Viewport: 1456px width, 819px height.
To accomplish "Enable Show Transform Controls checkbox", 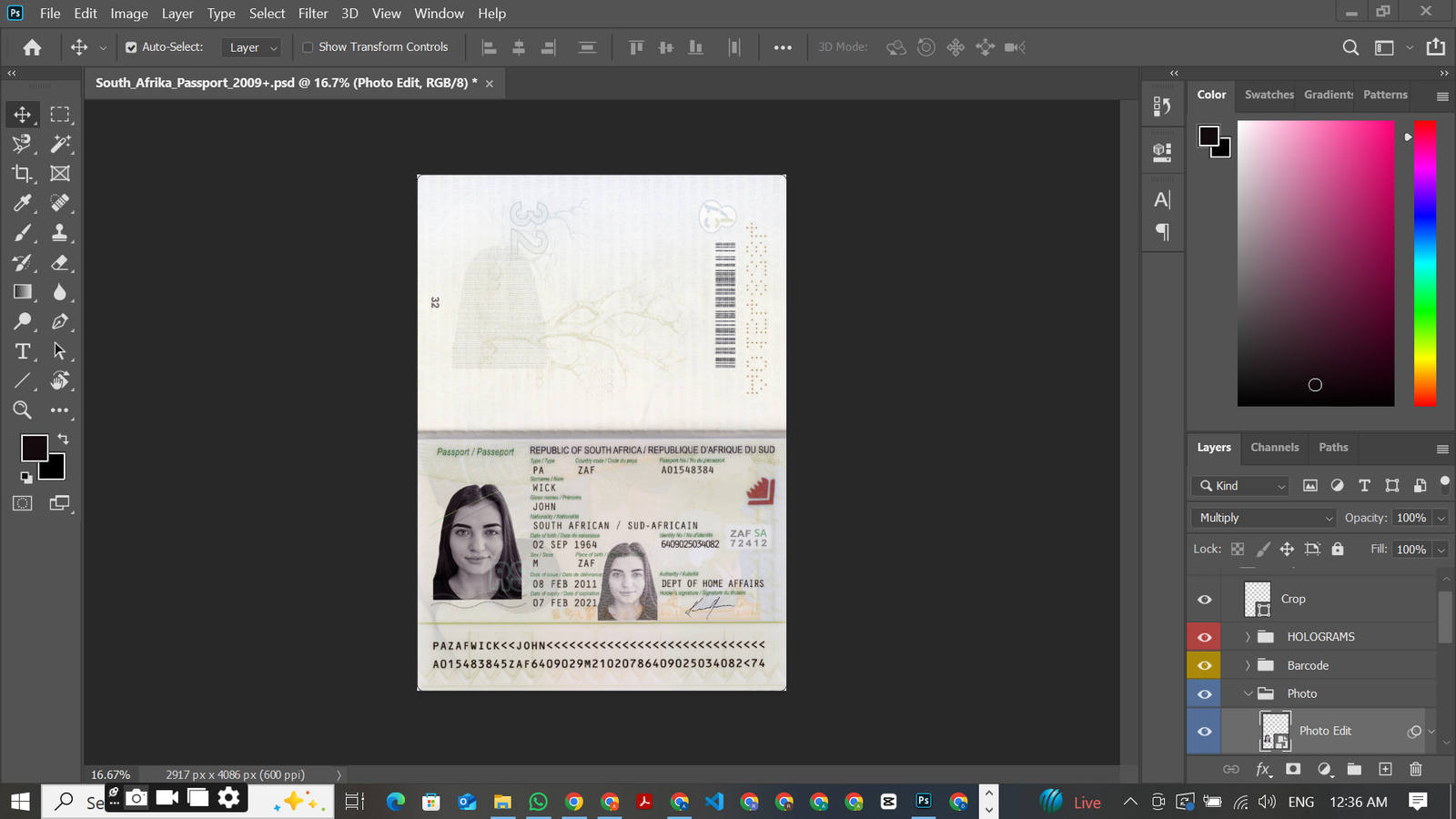I will 308,47.
